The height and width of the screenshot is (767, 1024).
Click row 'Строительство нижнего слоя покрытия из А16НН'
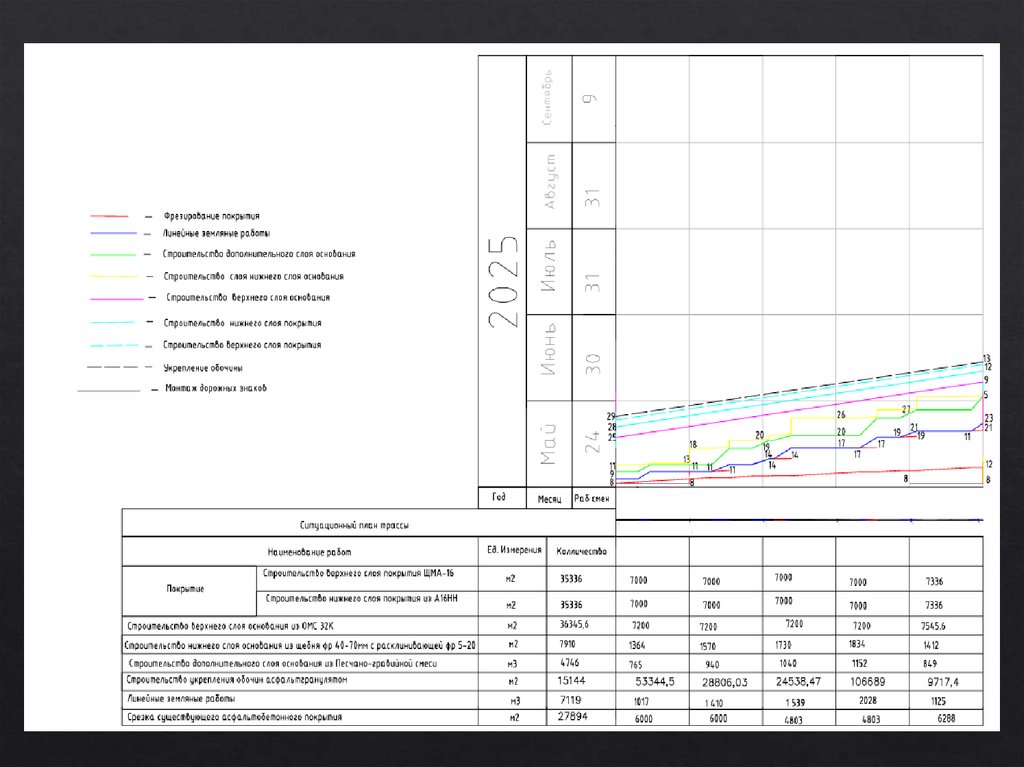coord(362,598)
